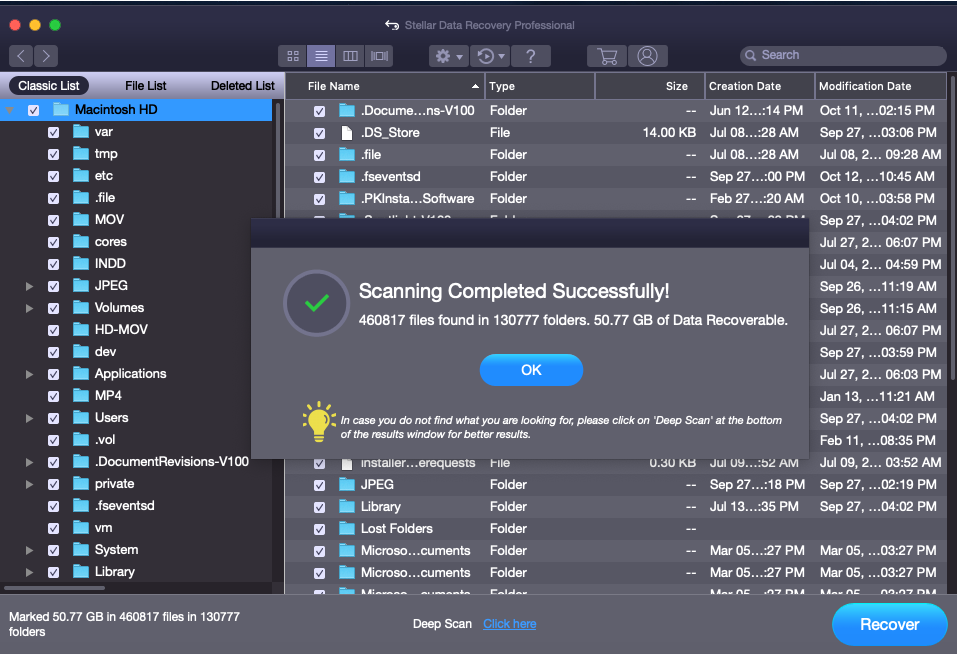The image size is (959, 654).
Task: Switch to column view mode
Action: pyautogui.click(x=350, y=56)
